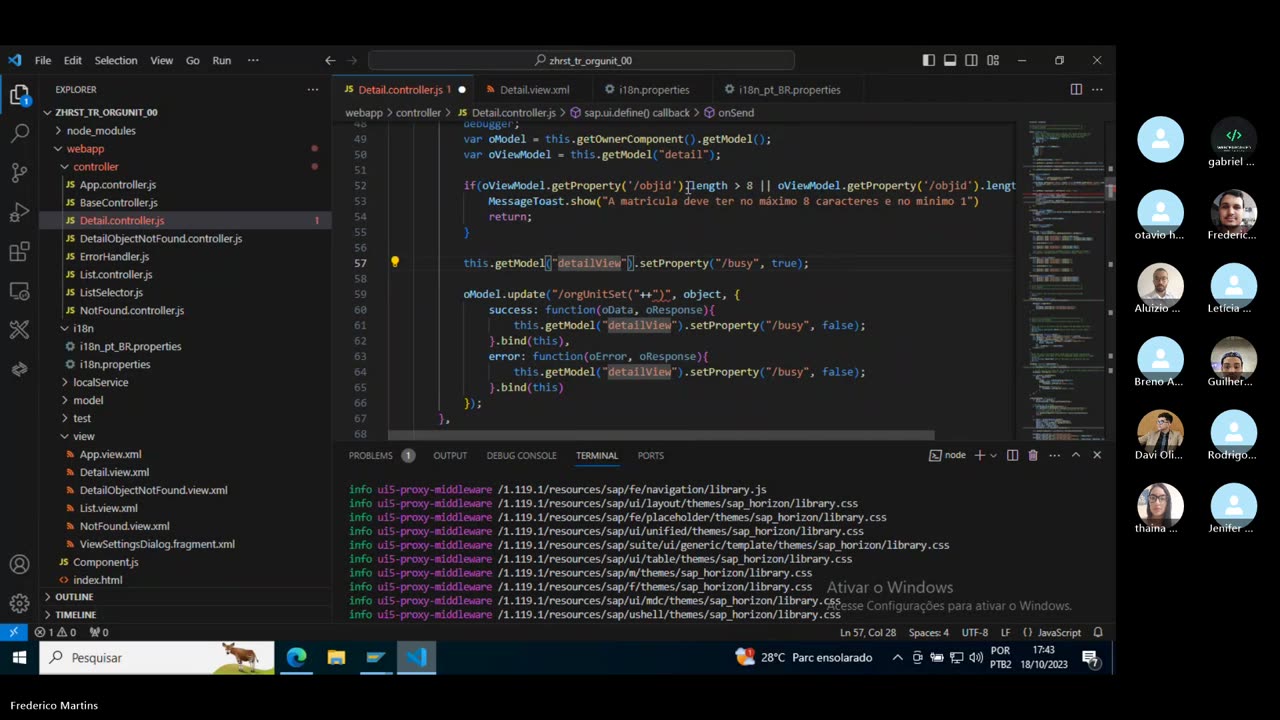Toggle secondary side bar visibility
The height and width of the screenshot is (720, 1280).
coord(971,60)
